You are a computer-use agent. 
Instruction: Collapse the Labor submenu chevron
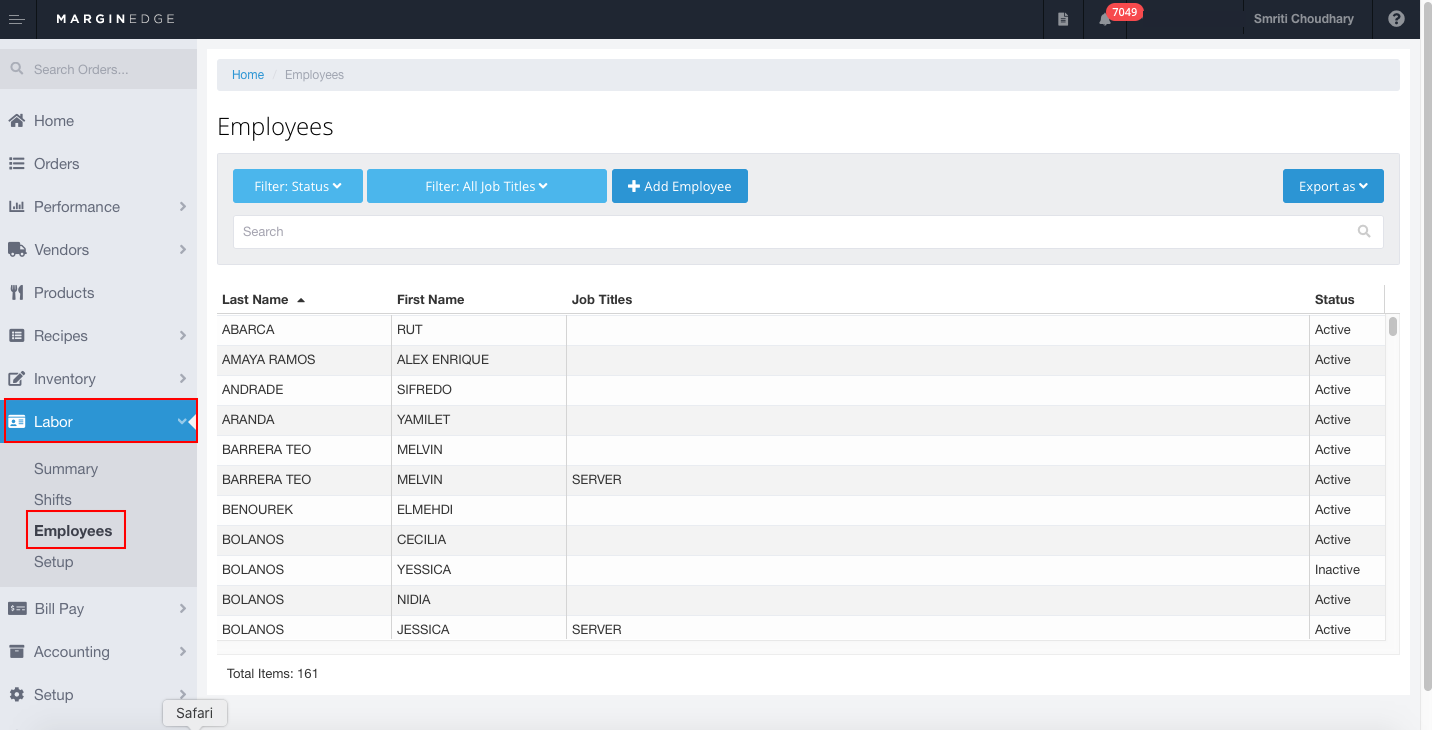tap(182, 421)
